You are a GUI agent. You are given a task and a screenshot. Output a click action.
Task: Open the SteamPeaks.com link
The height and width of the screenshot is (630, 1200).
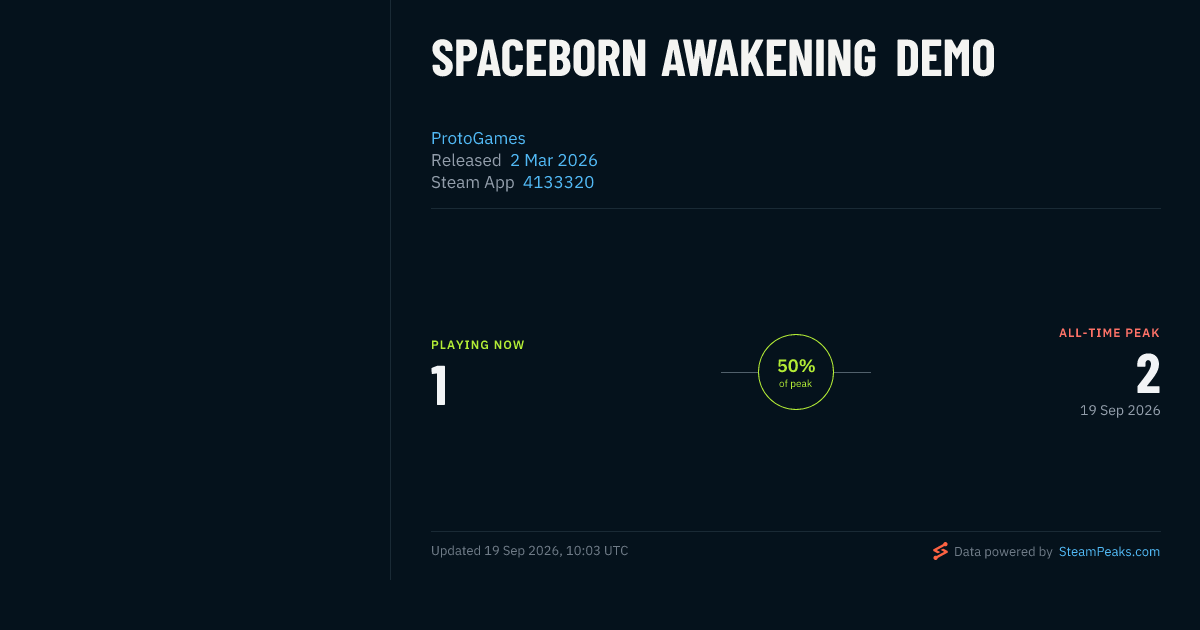(x=1109, y=552)
